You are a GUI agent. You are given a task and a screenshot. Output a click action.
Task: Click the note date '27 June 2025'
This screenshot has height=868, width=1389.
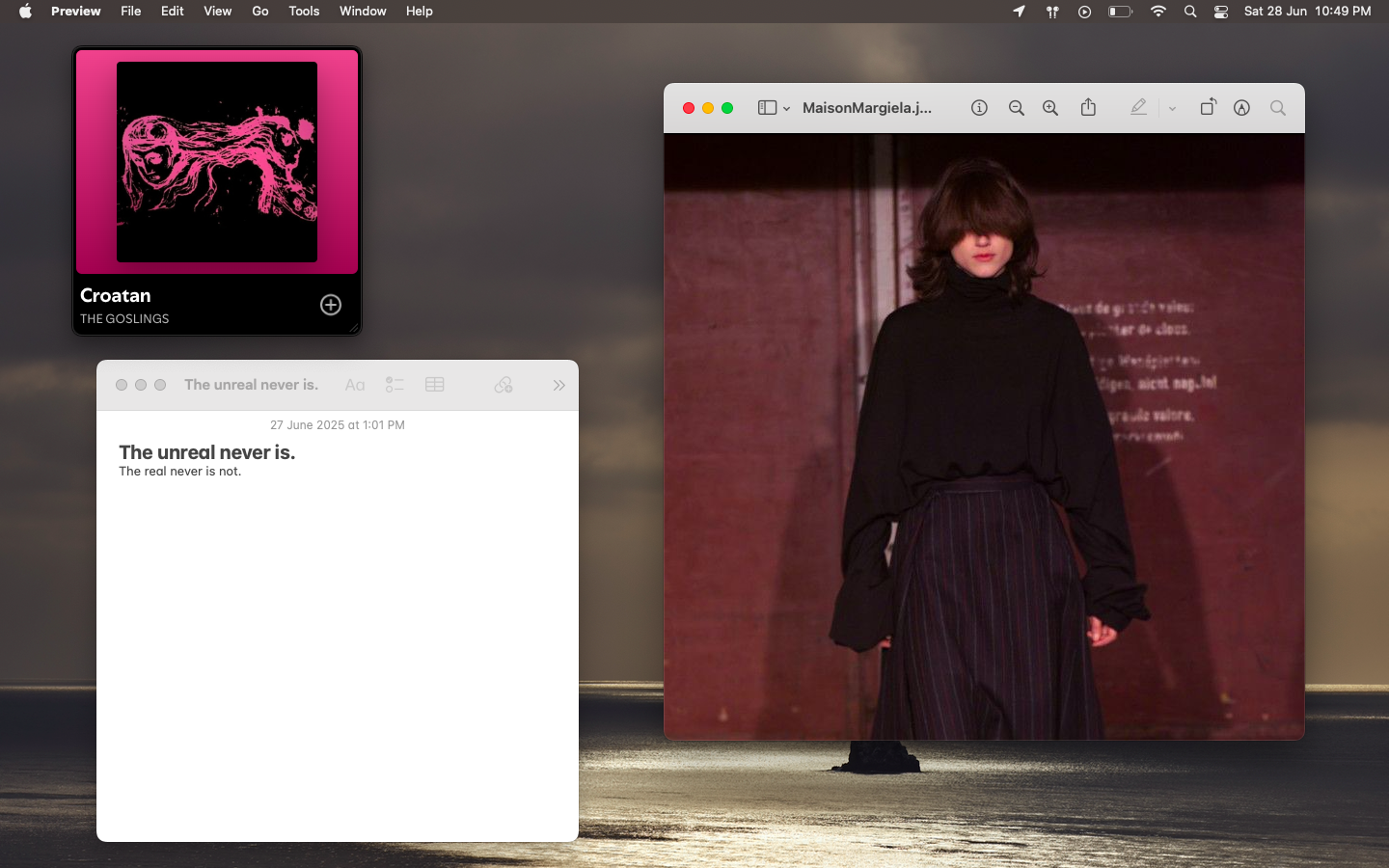338,425
